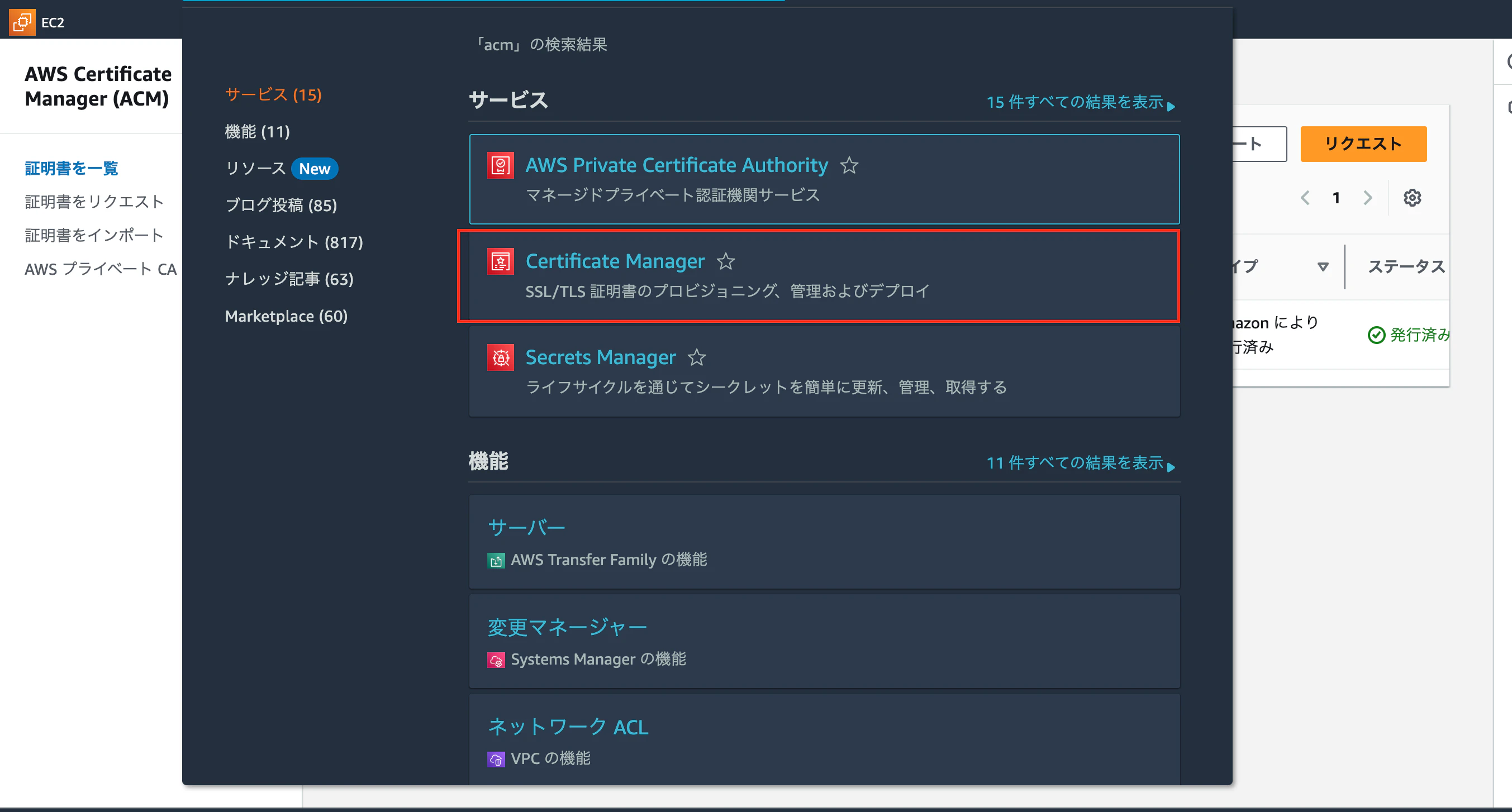This screenshot has height=812, width=1512.
Task: Select 証明書をリクエスト in sidebar
Action: (x=94, y=202)
